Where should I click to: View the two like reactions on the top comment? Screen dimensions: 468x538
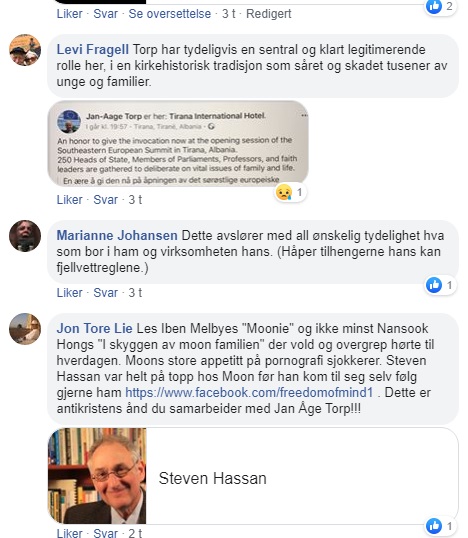tap(441, 6)
